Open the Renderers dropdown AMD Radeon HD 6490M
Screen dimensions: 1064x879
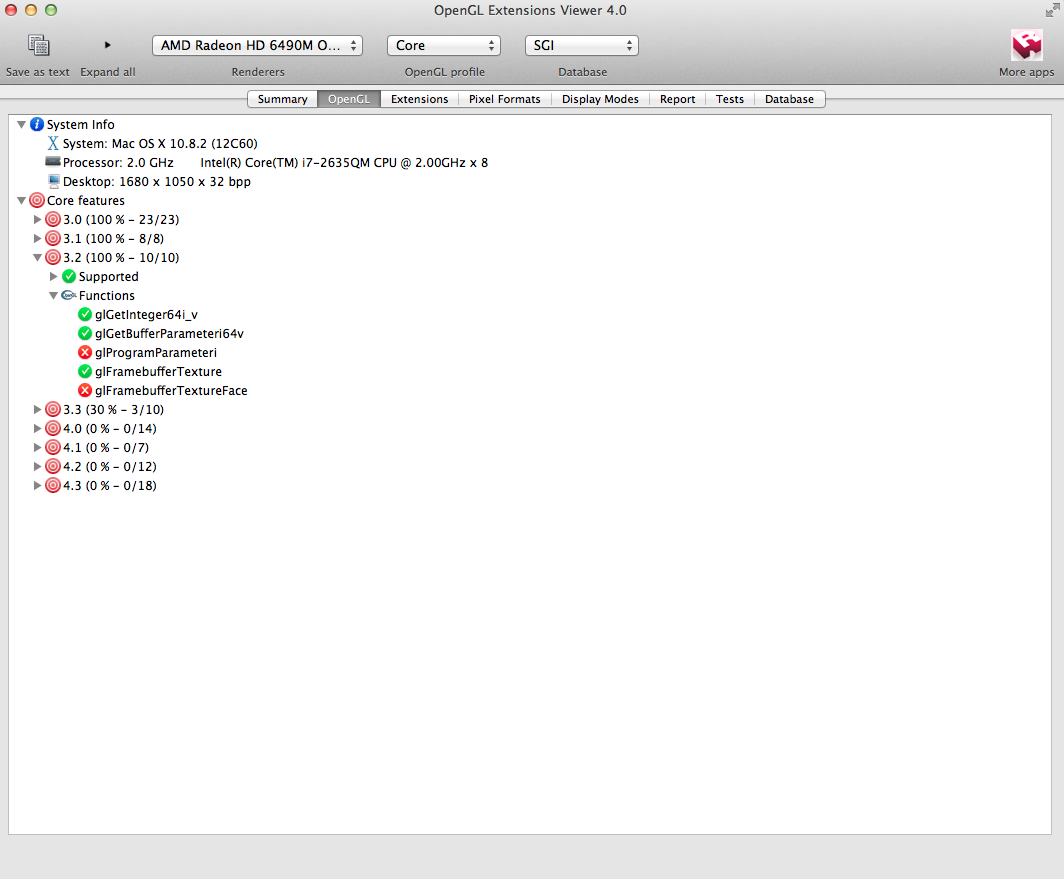pos(257,45)
